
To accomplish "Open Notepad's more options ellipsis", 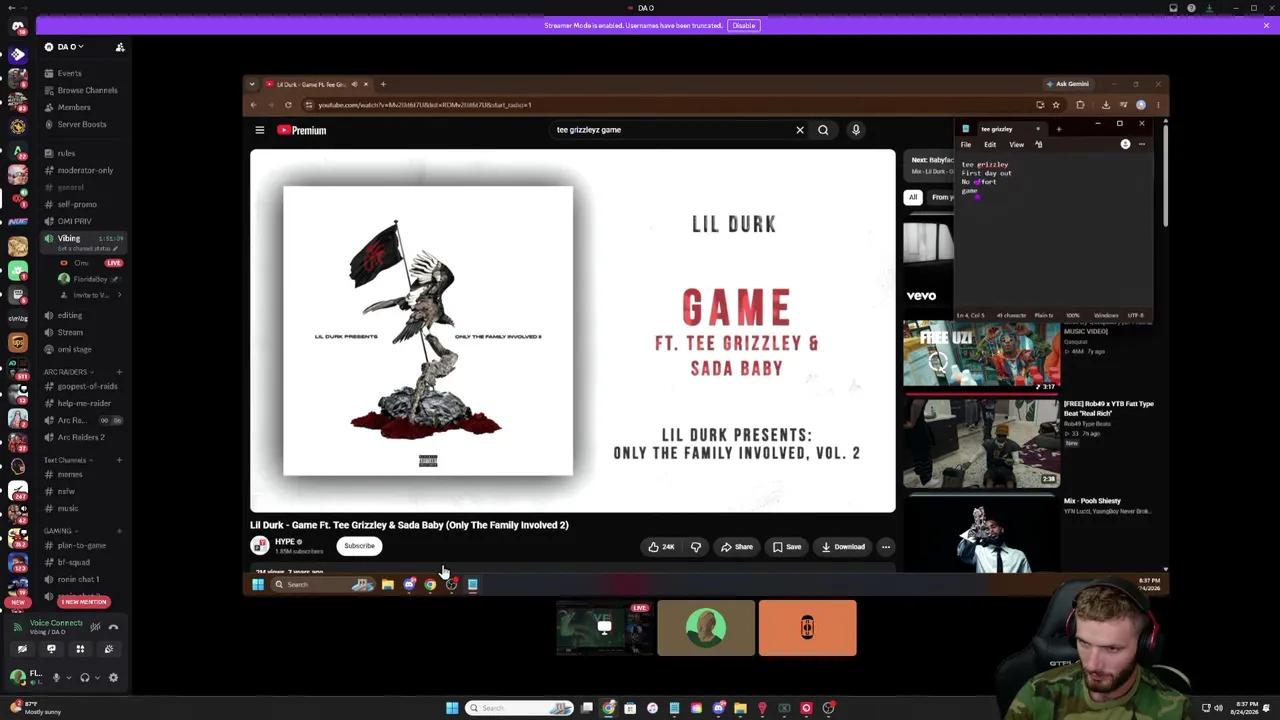I will [1142, 145].
